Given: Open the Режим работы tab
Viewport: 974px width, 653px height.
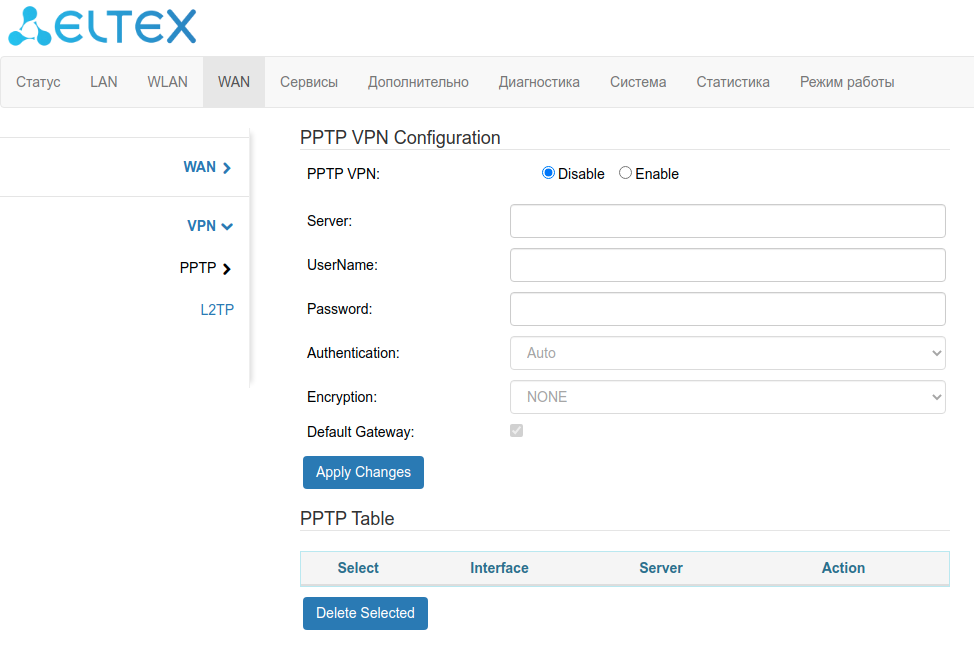Looking at the screenshot, I should click(847, 82).
